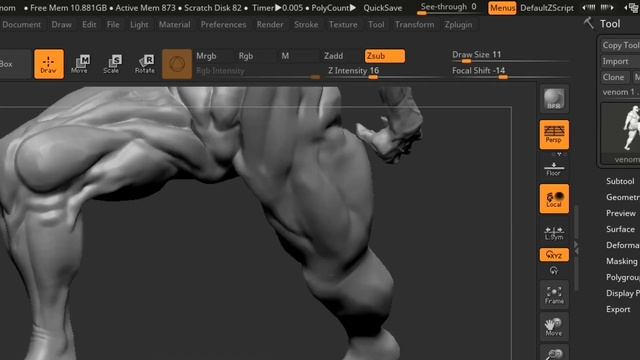Click the Clone button
The width and height of the screenshot is (640, 360).
tap(613, 77)
